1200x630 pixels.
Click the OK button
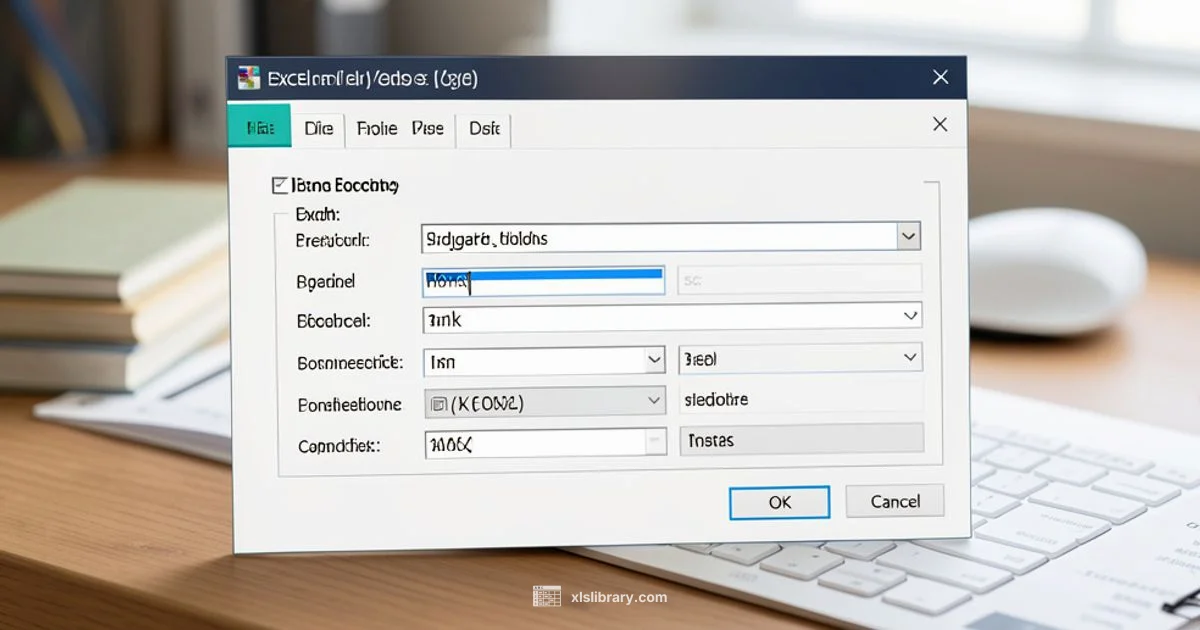point(780,503)
